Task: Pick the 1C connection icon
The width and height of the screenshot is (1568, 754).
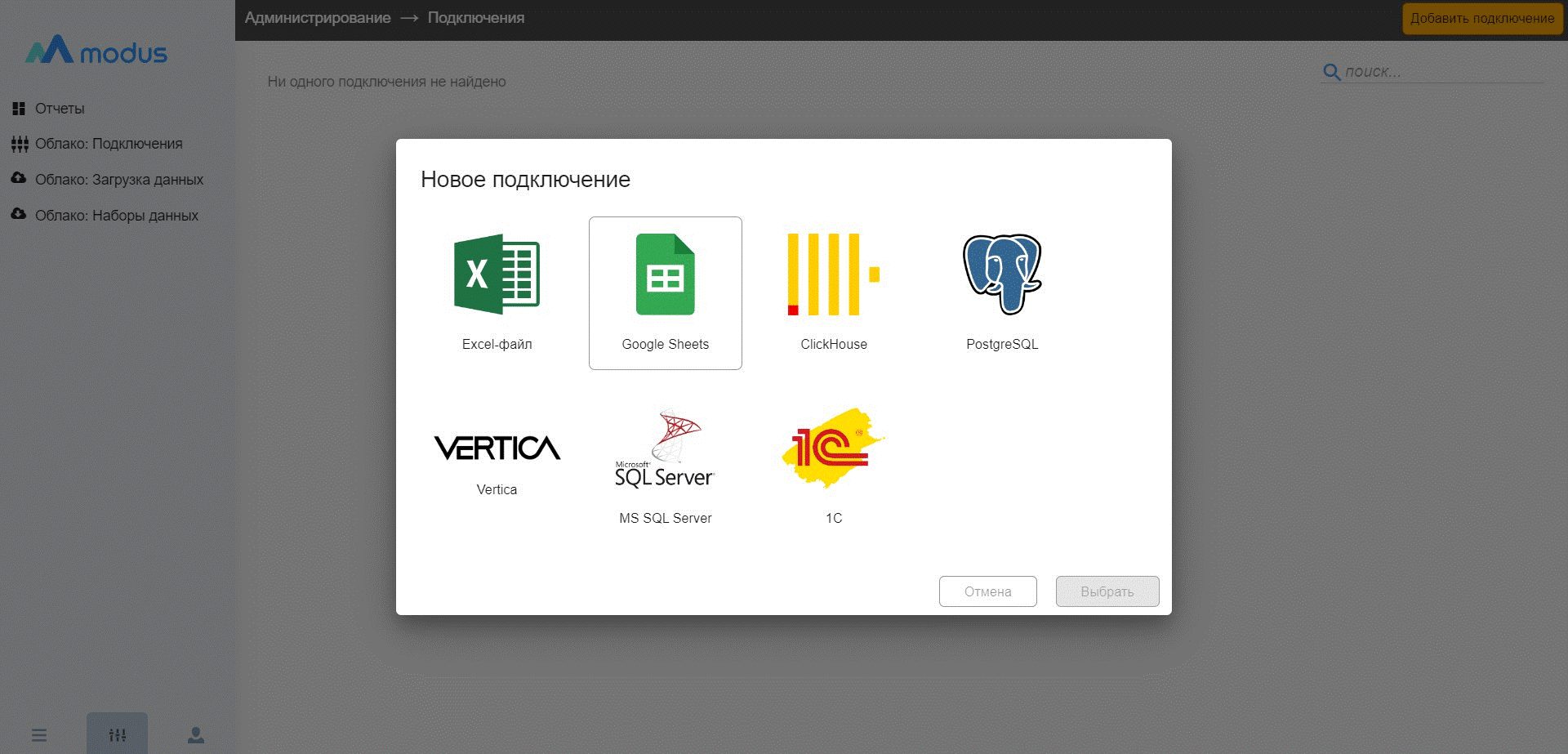Action: (x=833, y=448)
